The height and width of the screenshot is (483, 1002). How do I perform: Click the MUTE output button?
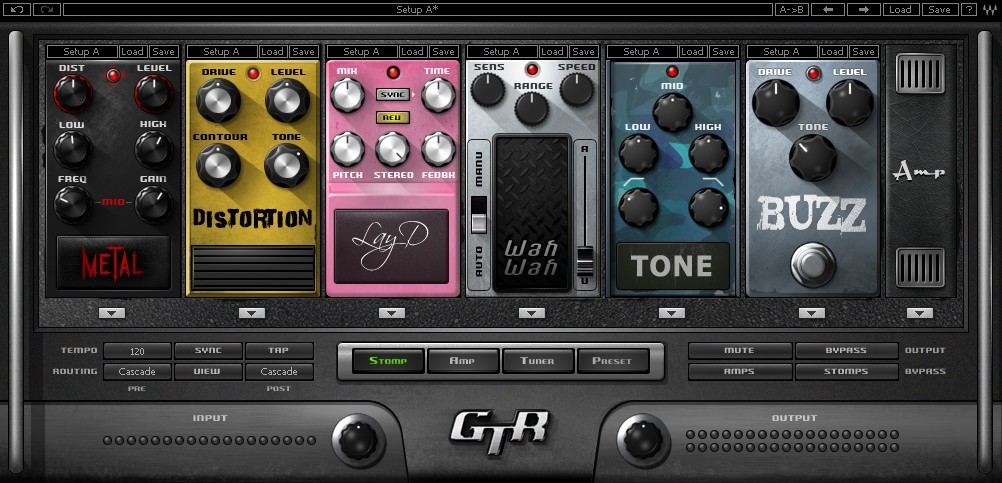739,351
